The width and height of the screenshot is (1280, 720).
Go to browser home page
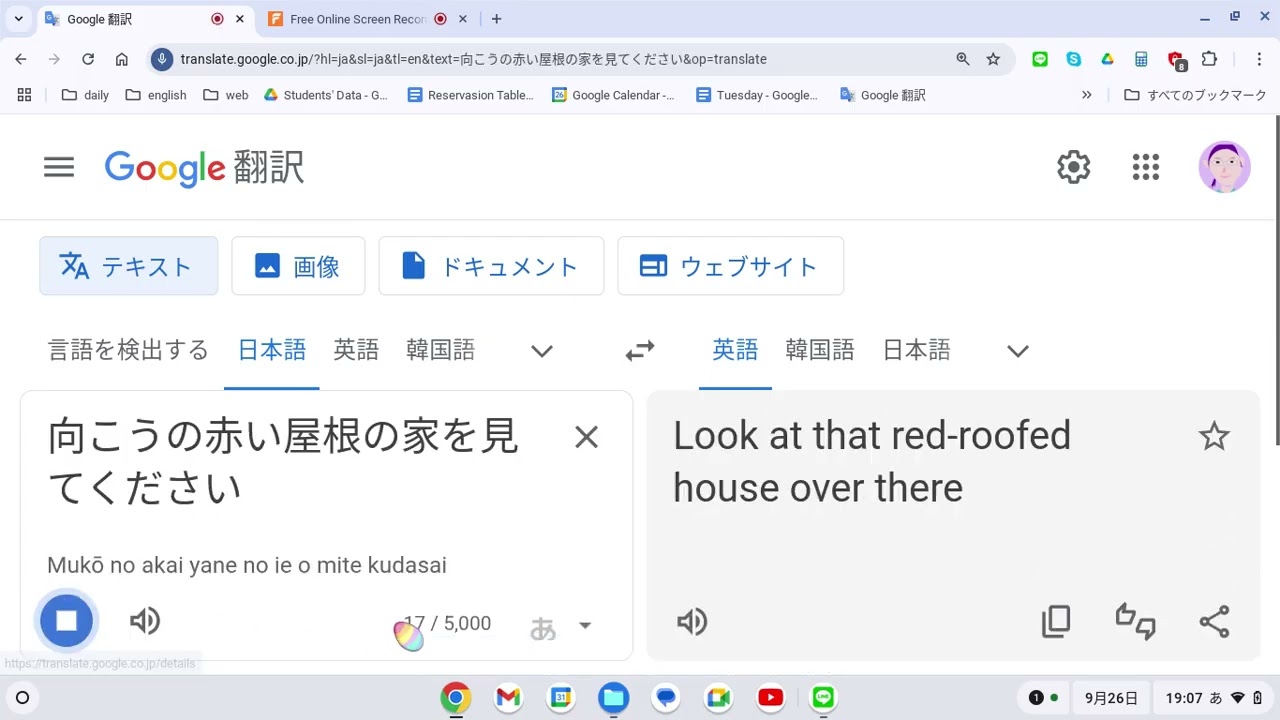pyautogui.click(x=122, y=59)
